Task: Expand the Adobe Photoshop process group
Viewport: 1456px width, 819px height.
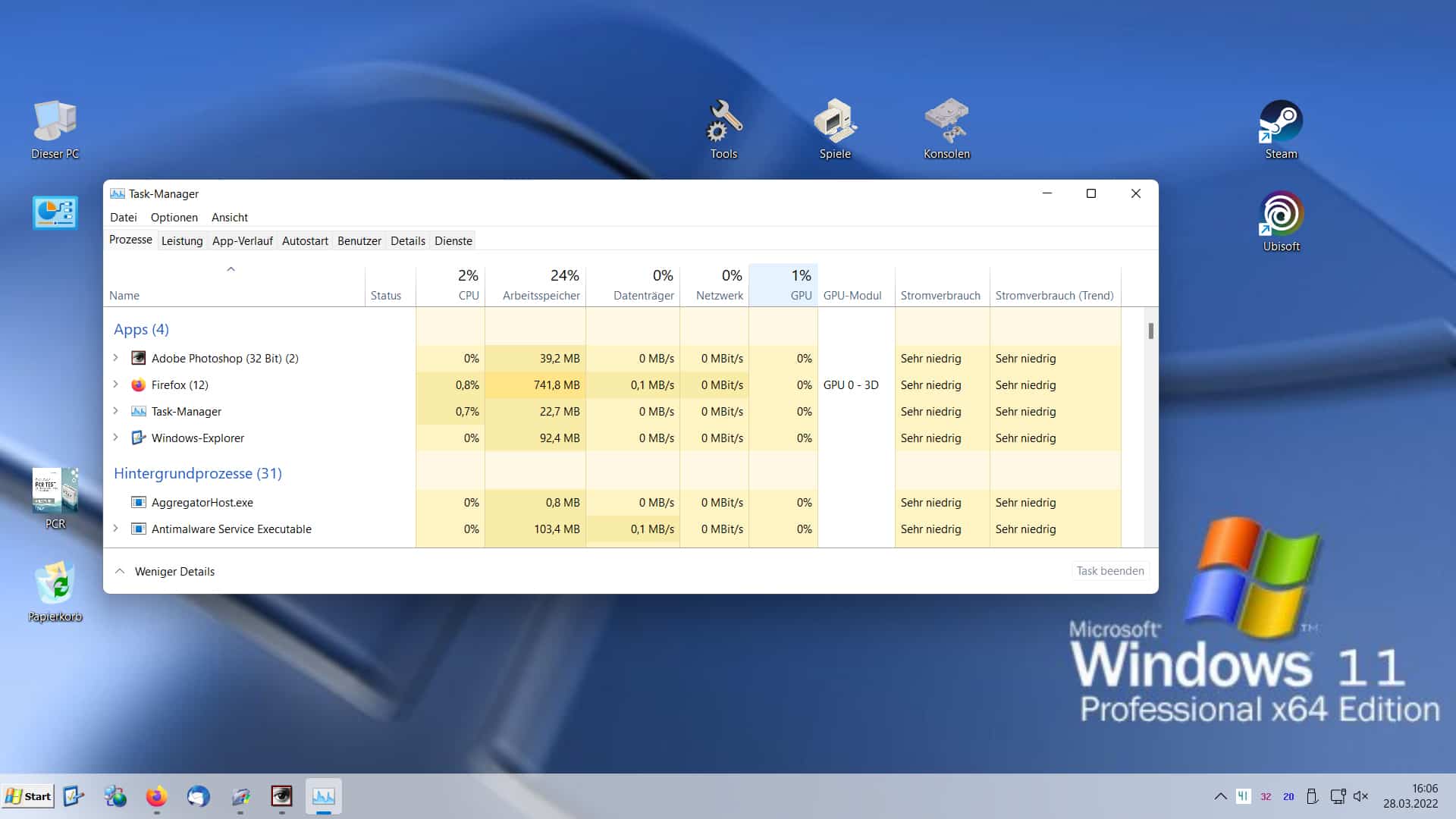Action: [x=115, y=358]
